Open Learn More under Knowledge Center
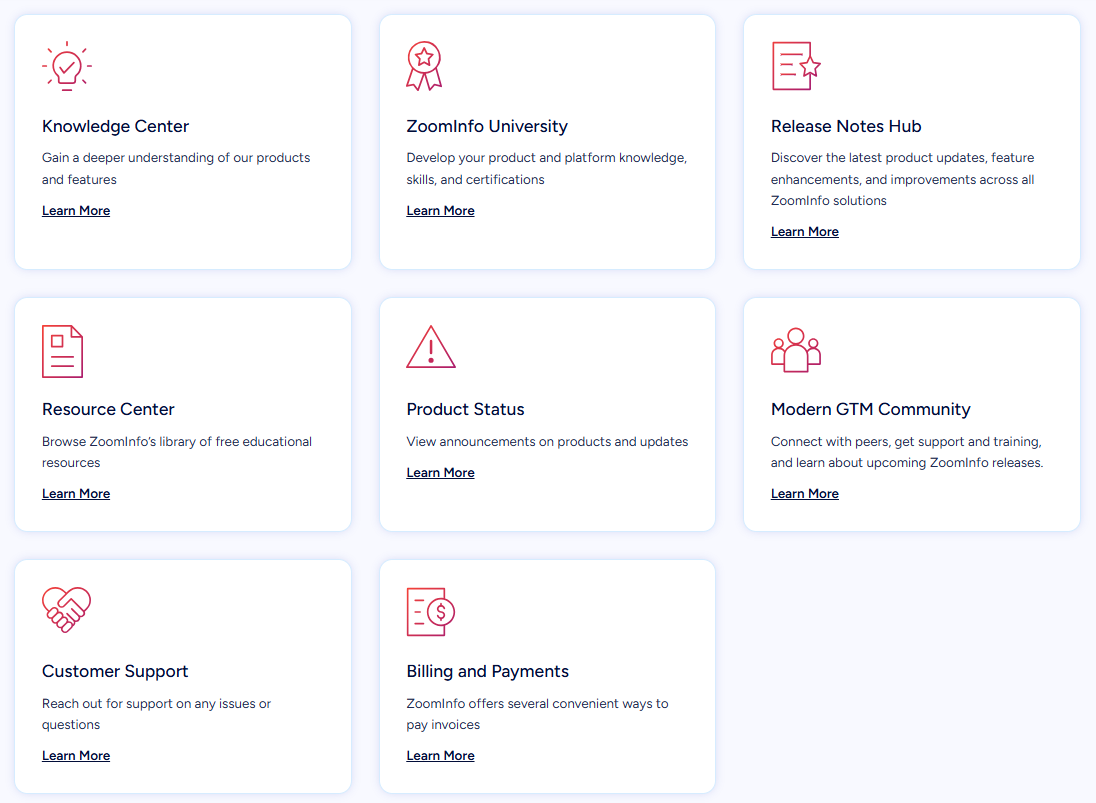1096x803 pixels. tap(76, 211)
